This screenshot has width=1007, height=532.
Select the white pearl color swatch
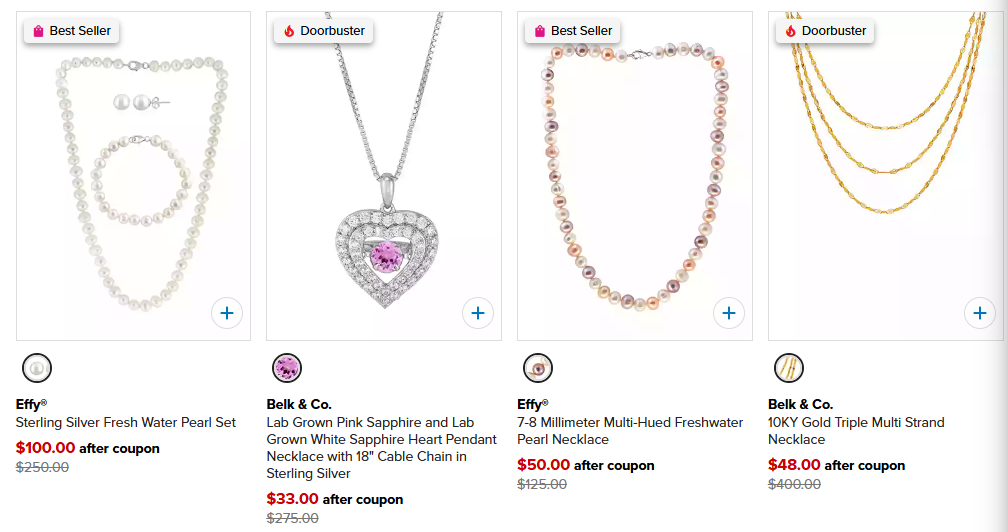click(37, 368)
